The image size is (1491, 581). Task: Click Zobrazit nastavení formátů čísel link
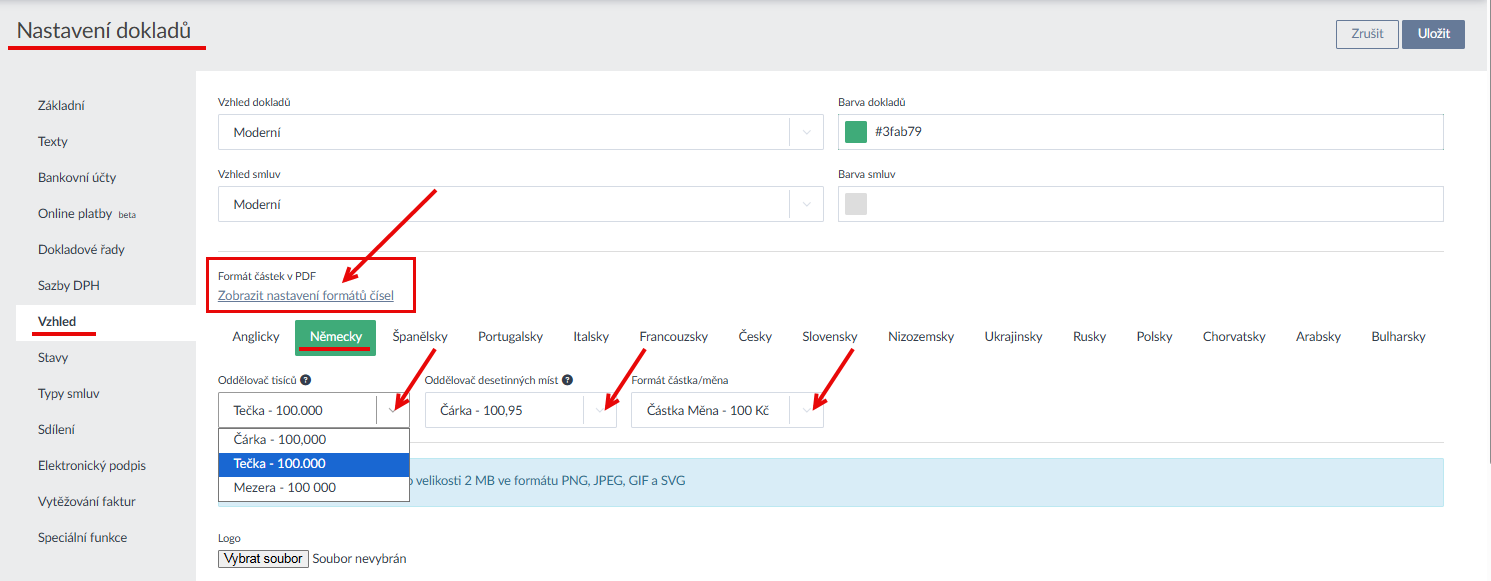coord(306,296)
